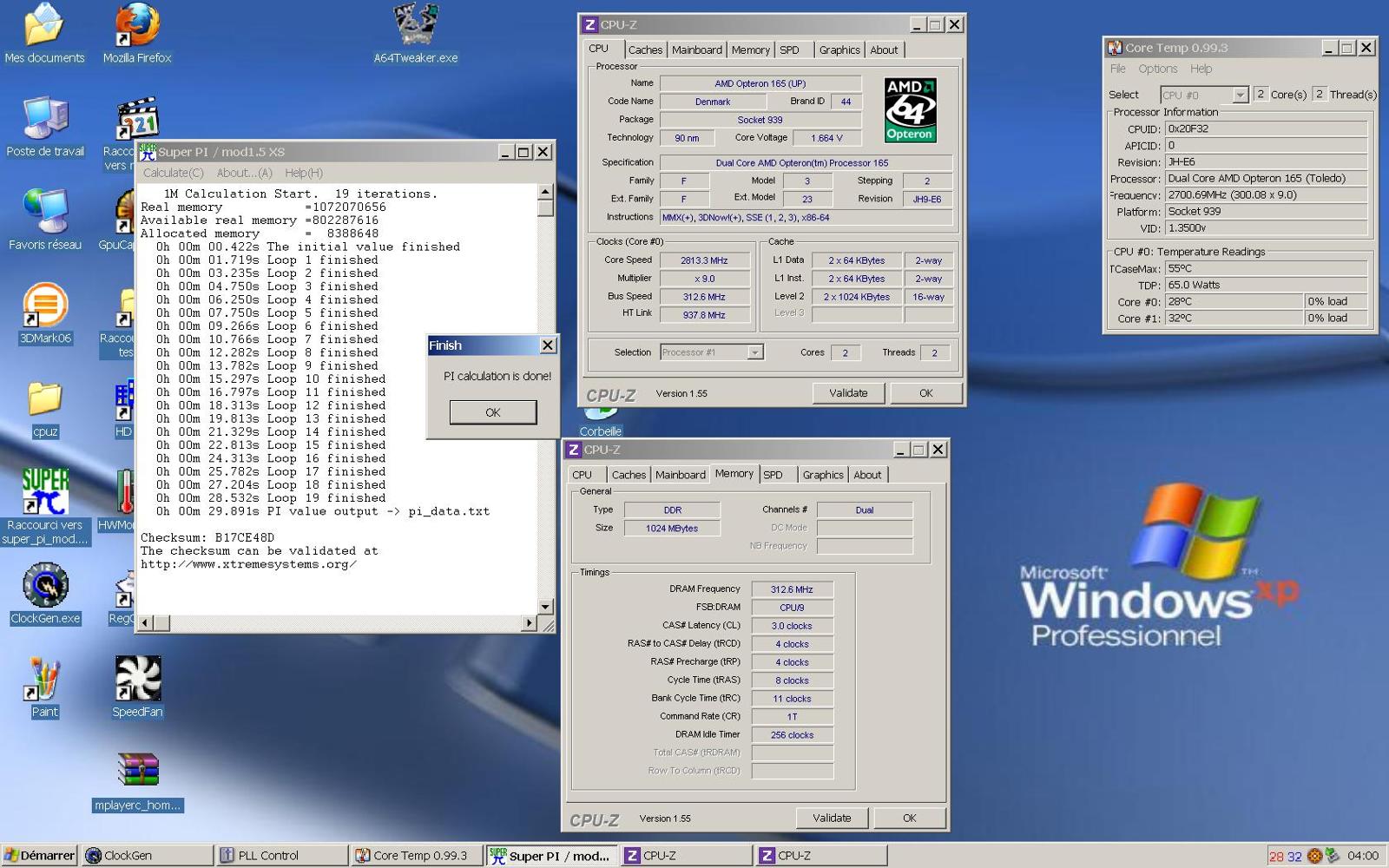Launch super_pi_mod shortcut on desktop
The width and height of the screenshot is (1389, 868).
coord(45,507)
